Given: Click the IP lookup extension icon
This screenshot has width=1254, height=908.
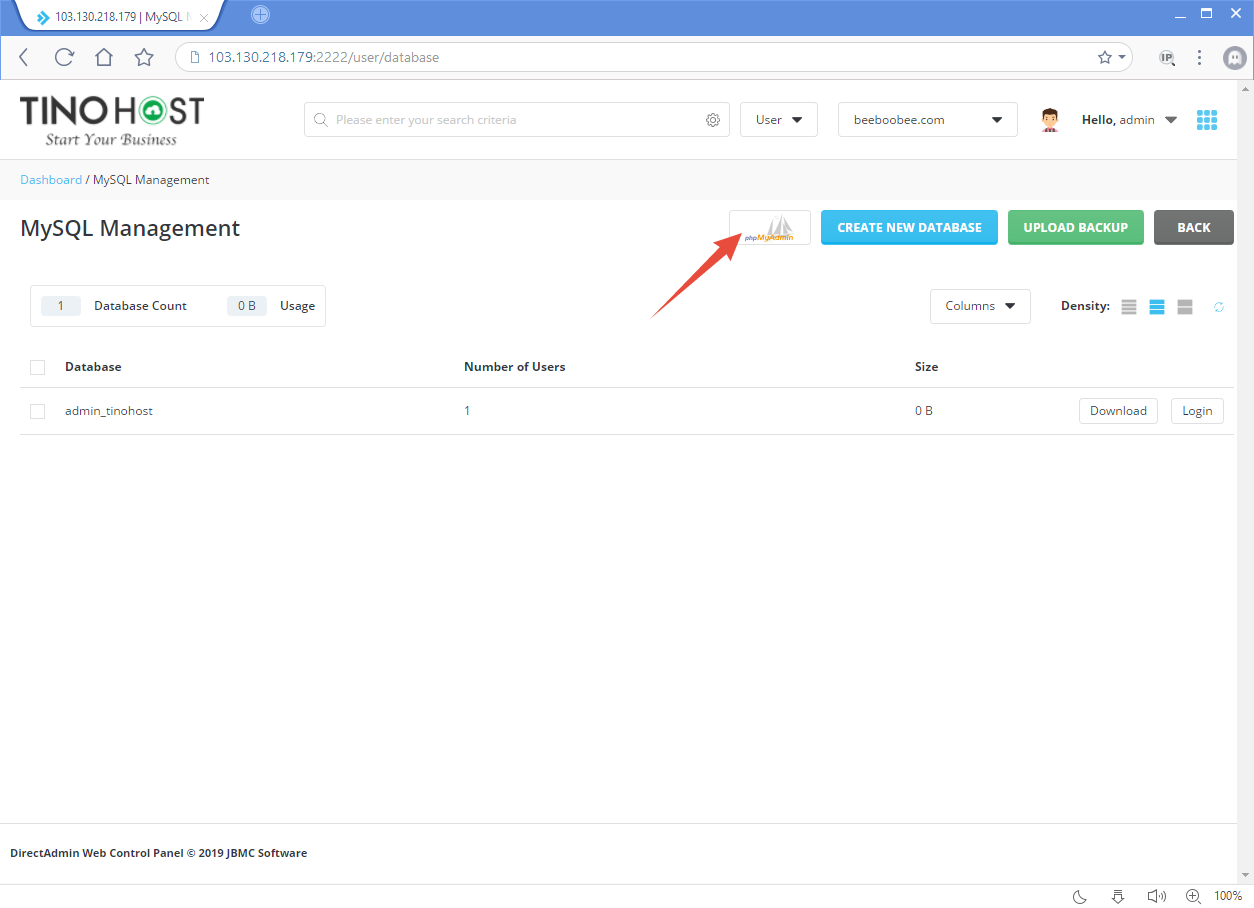Looking at the screenshot, I should click(x=1167, y=57).
